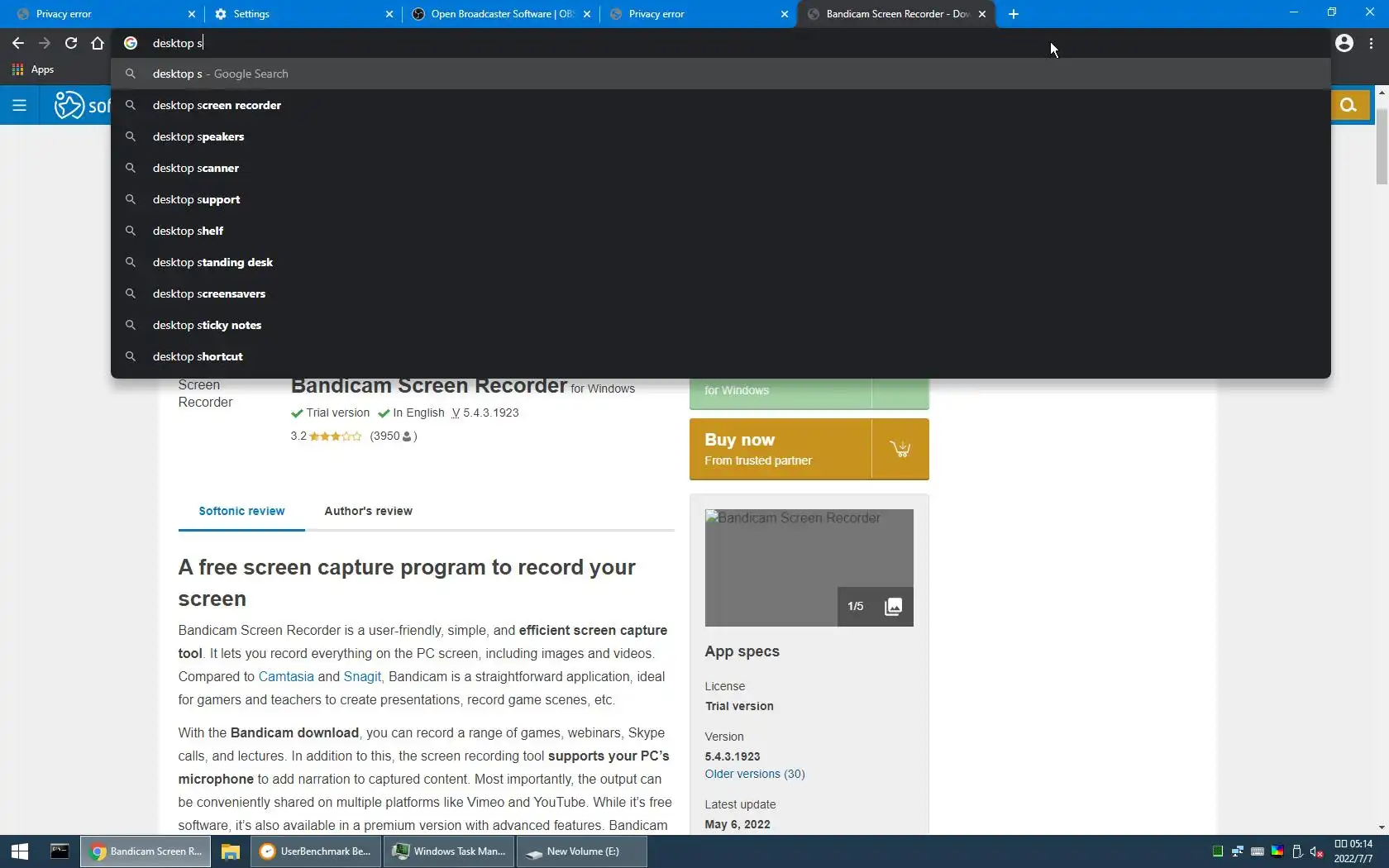1389x868 pixels.
Task: Click the address bar containing 'desktop s'
Action: tap(719, 43)
